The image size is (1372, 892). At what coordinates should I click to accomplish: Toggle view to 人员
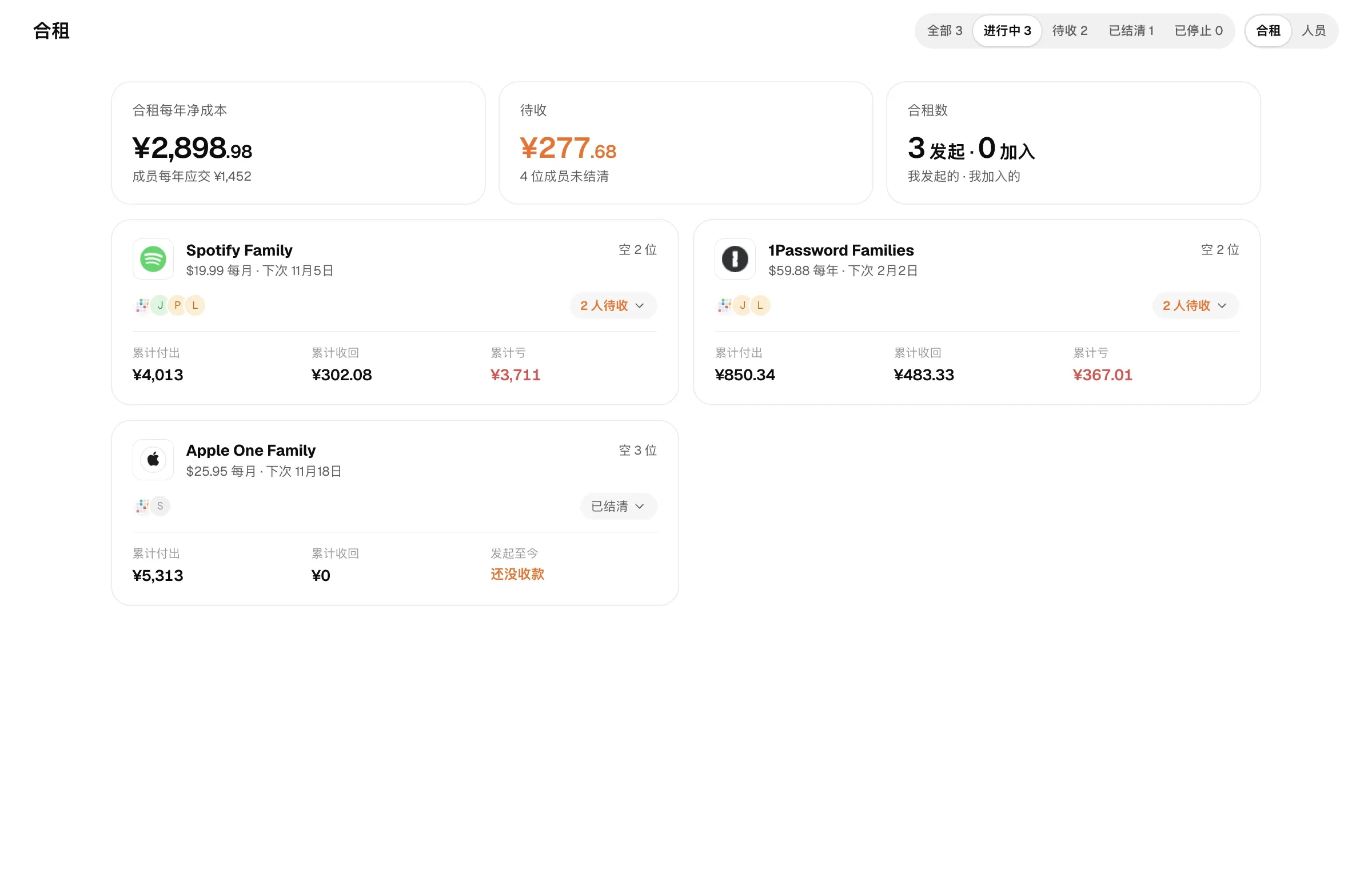(1313, 30)
